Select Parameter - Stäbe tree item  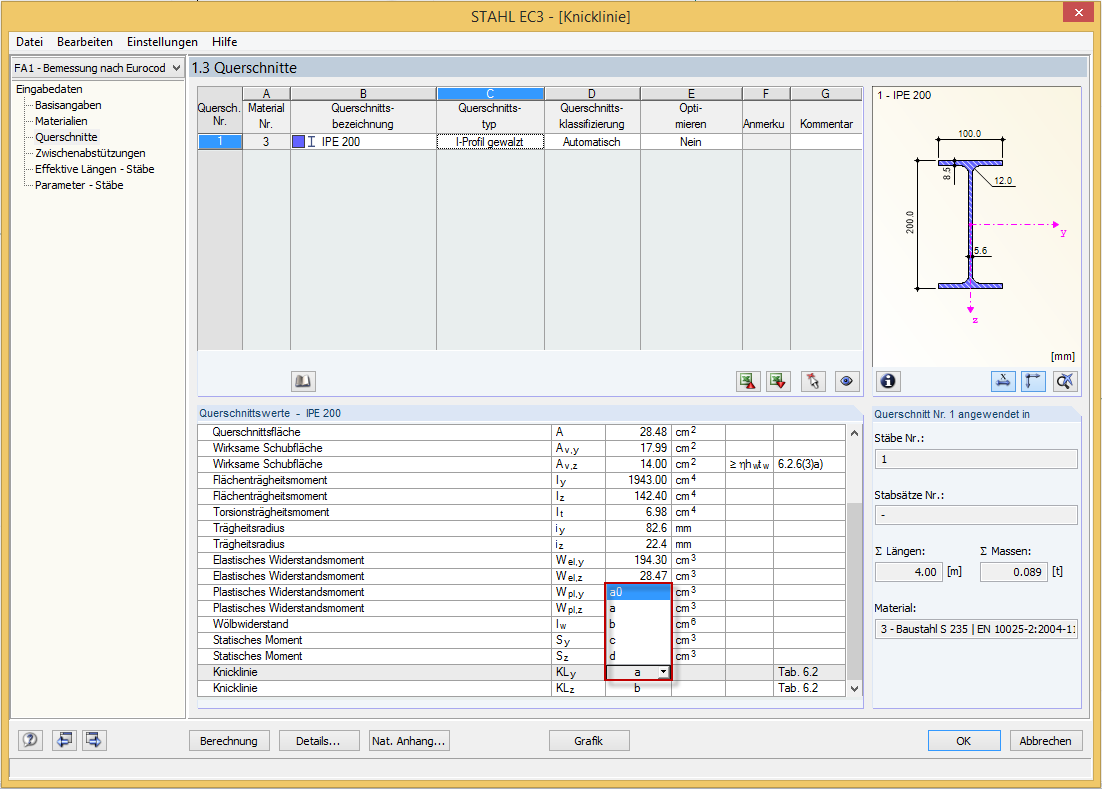pyautogui.click(x=79, y=185)
